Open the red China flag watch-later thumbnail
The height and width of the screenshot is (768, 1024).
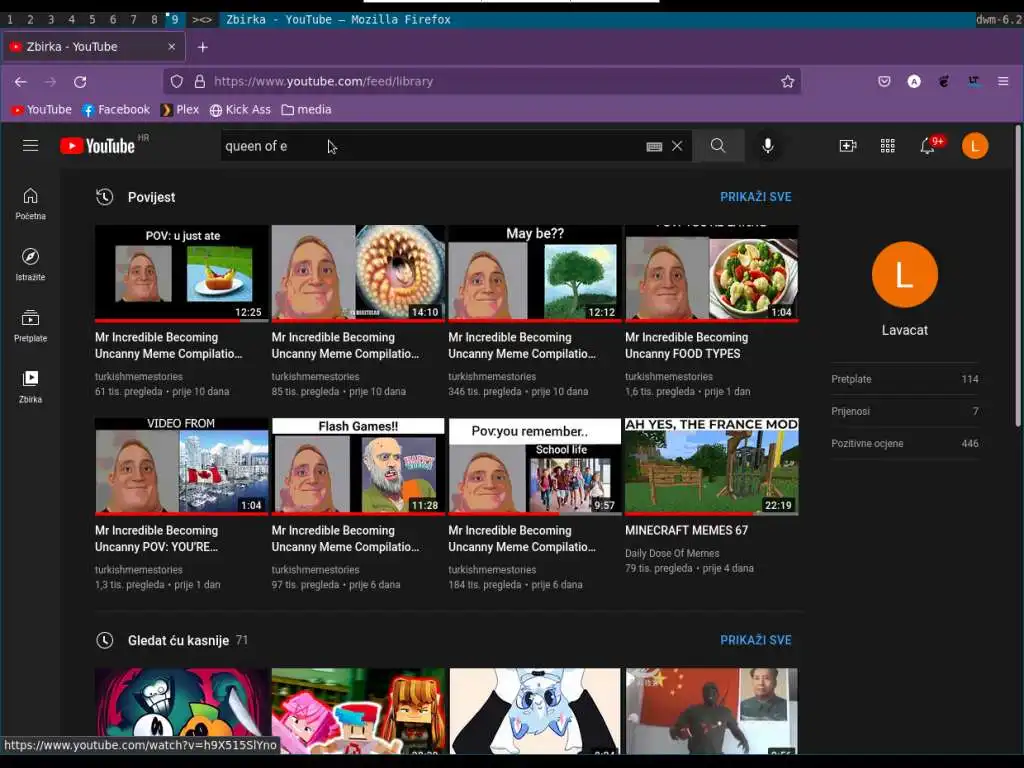711,711
